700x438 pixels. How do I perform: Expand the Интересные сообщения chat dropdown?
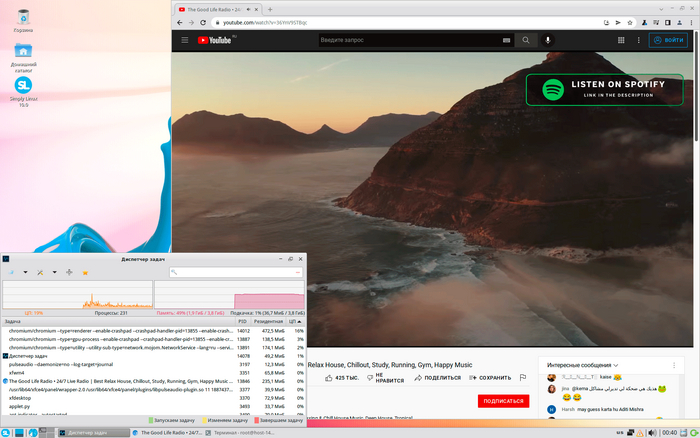pyautogui.click(x=616, y=365)
